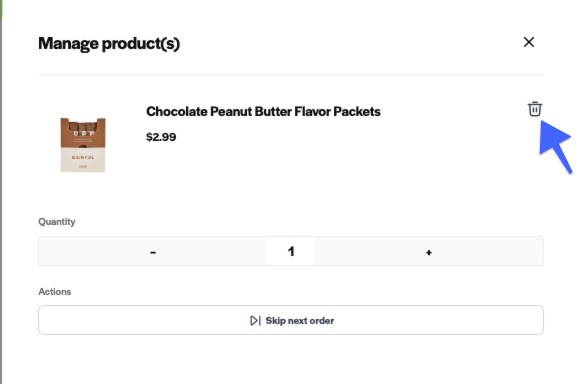Click the word order in Skip next order
This screenshot has height=384, width=580.
pyautogui.click(x=322, y=320)
